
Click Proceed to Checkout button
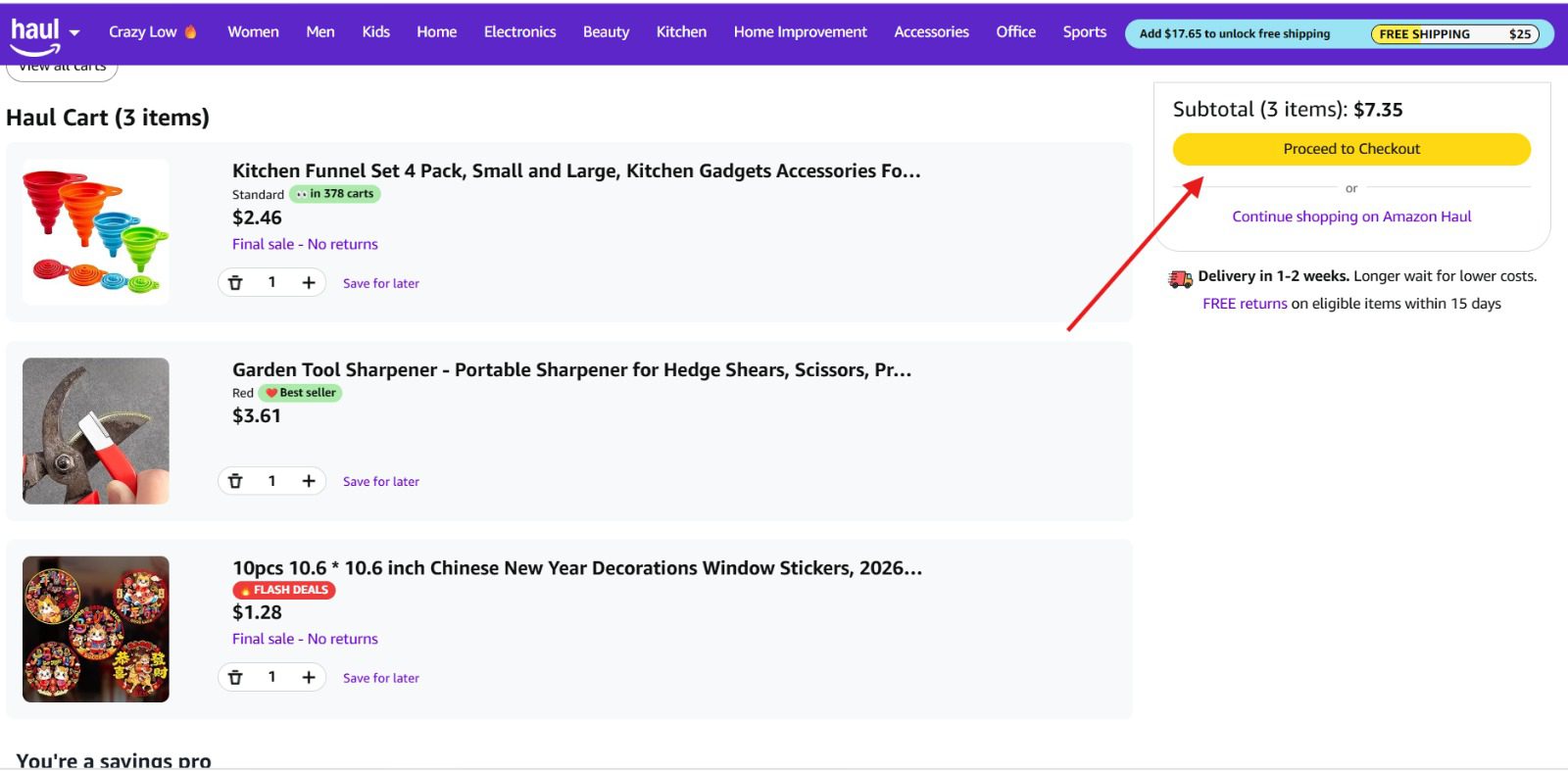click(x=1350, y=149)
